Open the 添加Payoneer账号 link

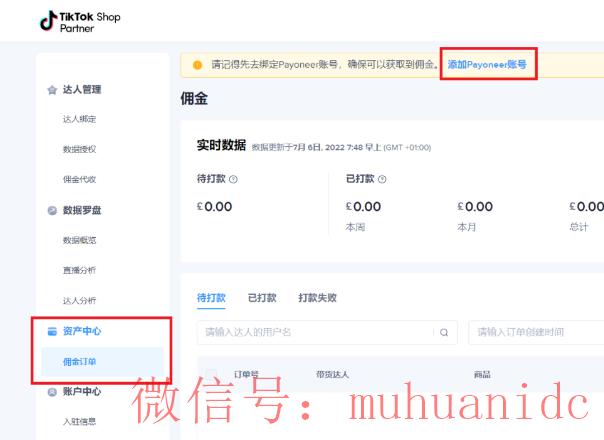[x=487, y=65]
